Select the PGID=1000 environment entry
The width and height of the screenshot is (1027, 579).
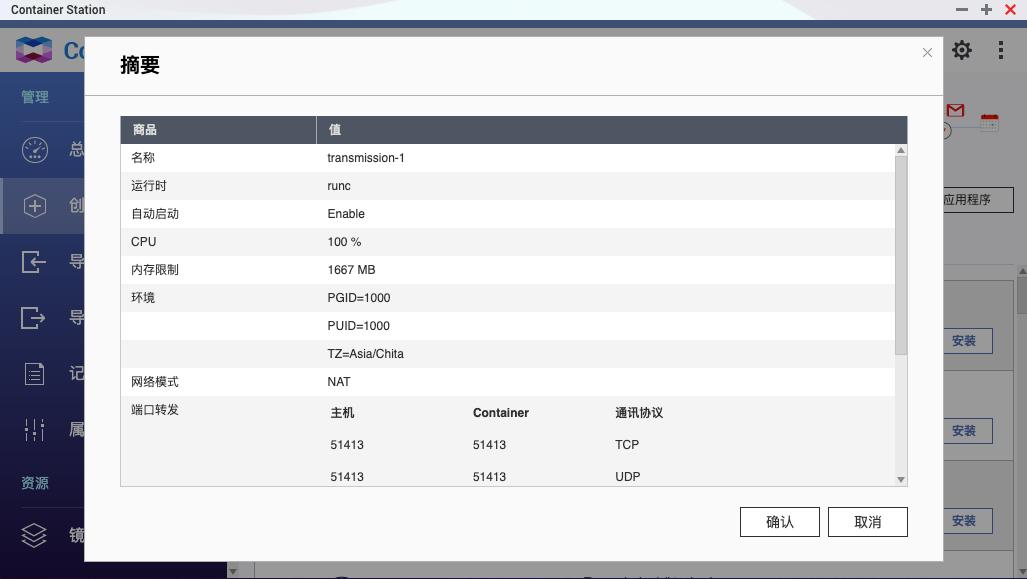[x=358, y=298]
